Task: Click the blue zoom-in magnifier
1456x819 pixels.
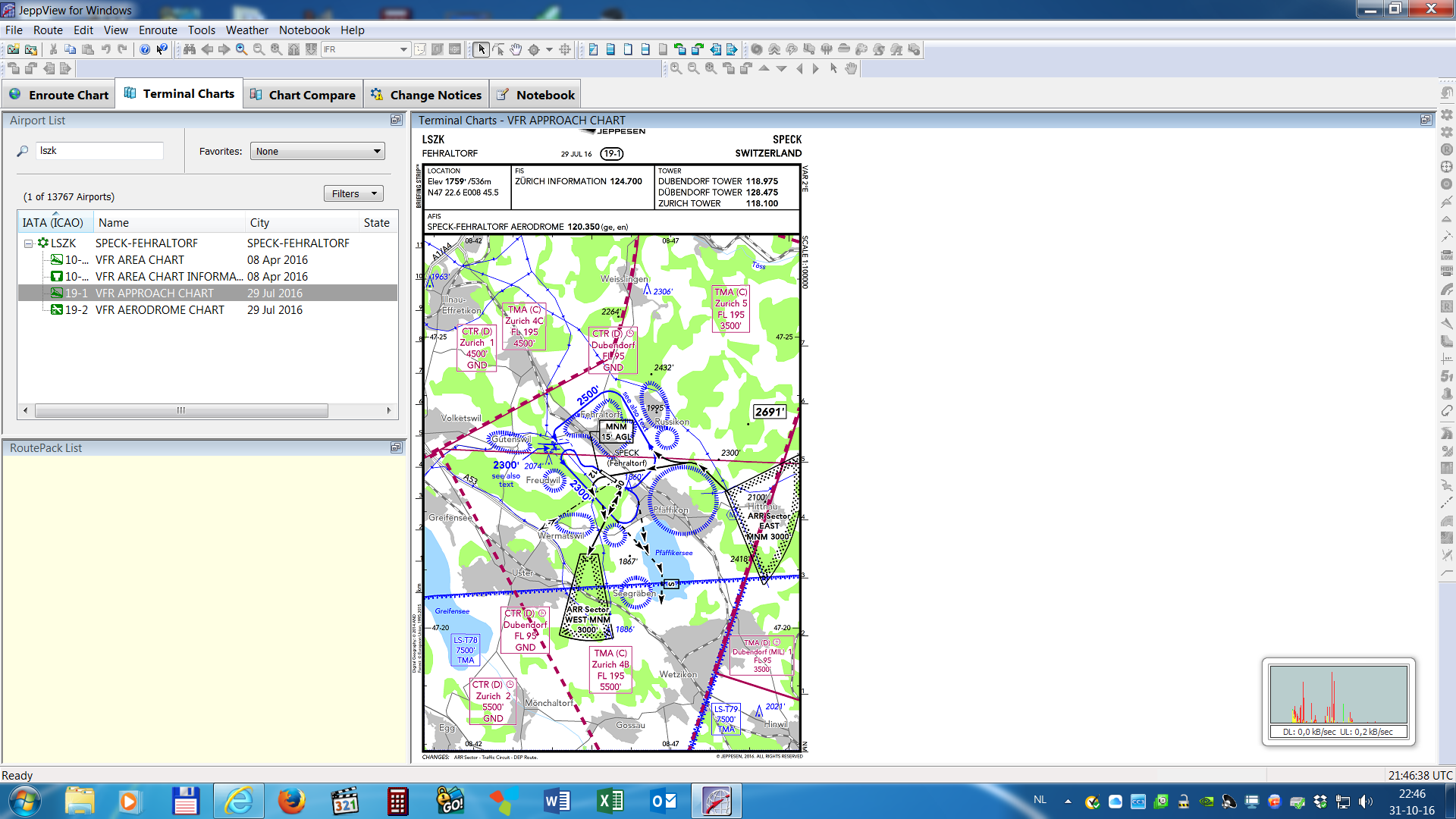Action: tap(241, 49)
